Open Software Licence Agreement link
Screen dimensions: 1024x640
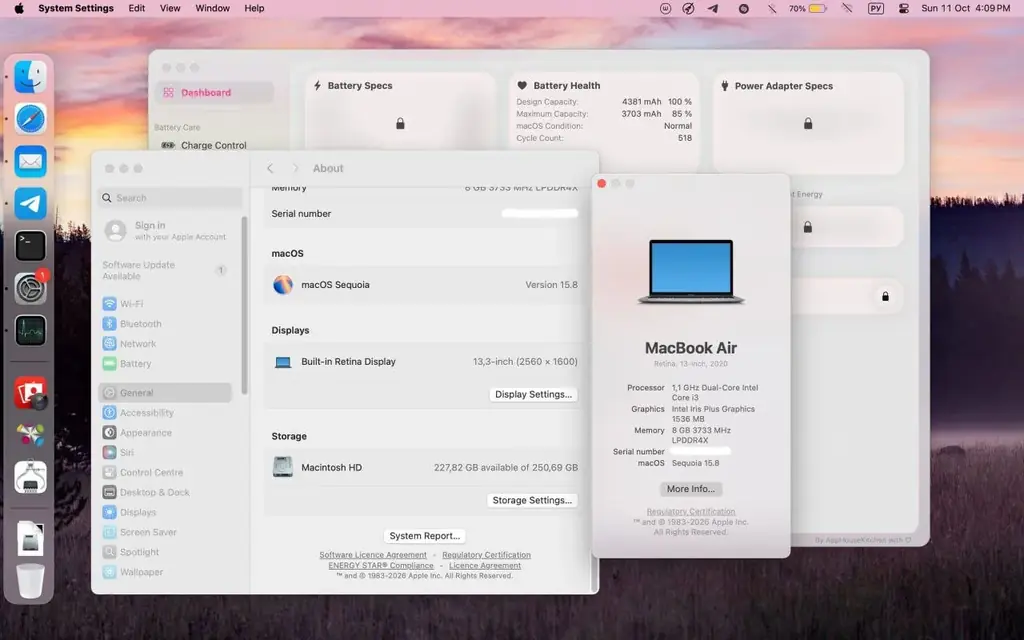coord(373,555)
